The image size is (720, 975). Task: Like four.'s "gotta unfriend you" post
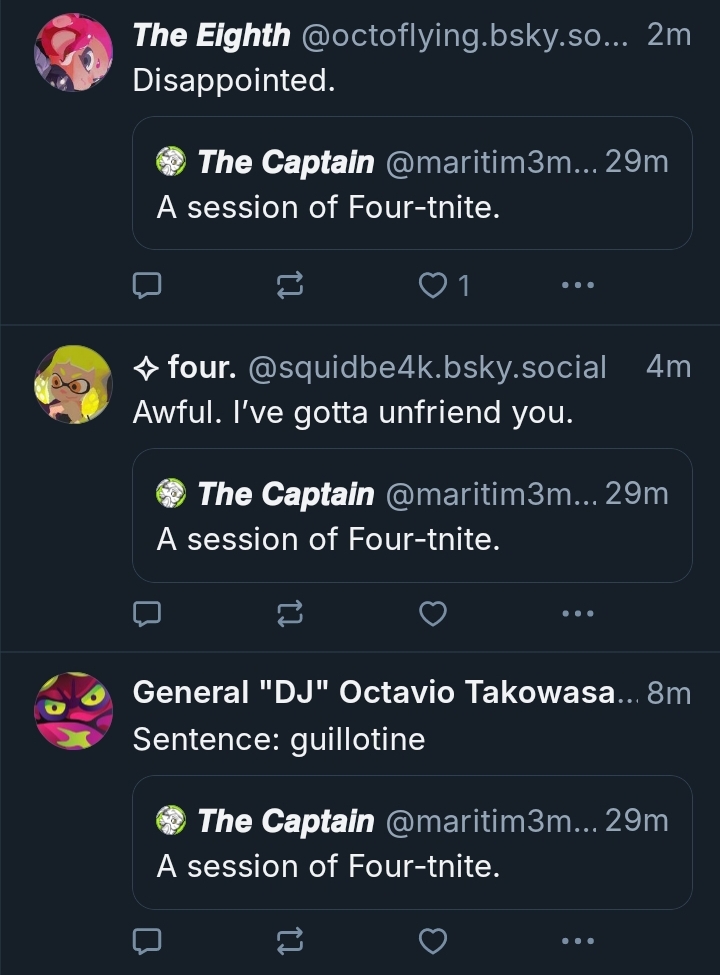432,612
